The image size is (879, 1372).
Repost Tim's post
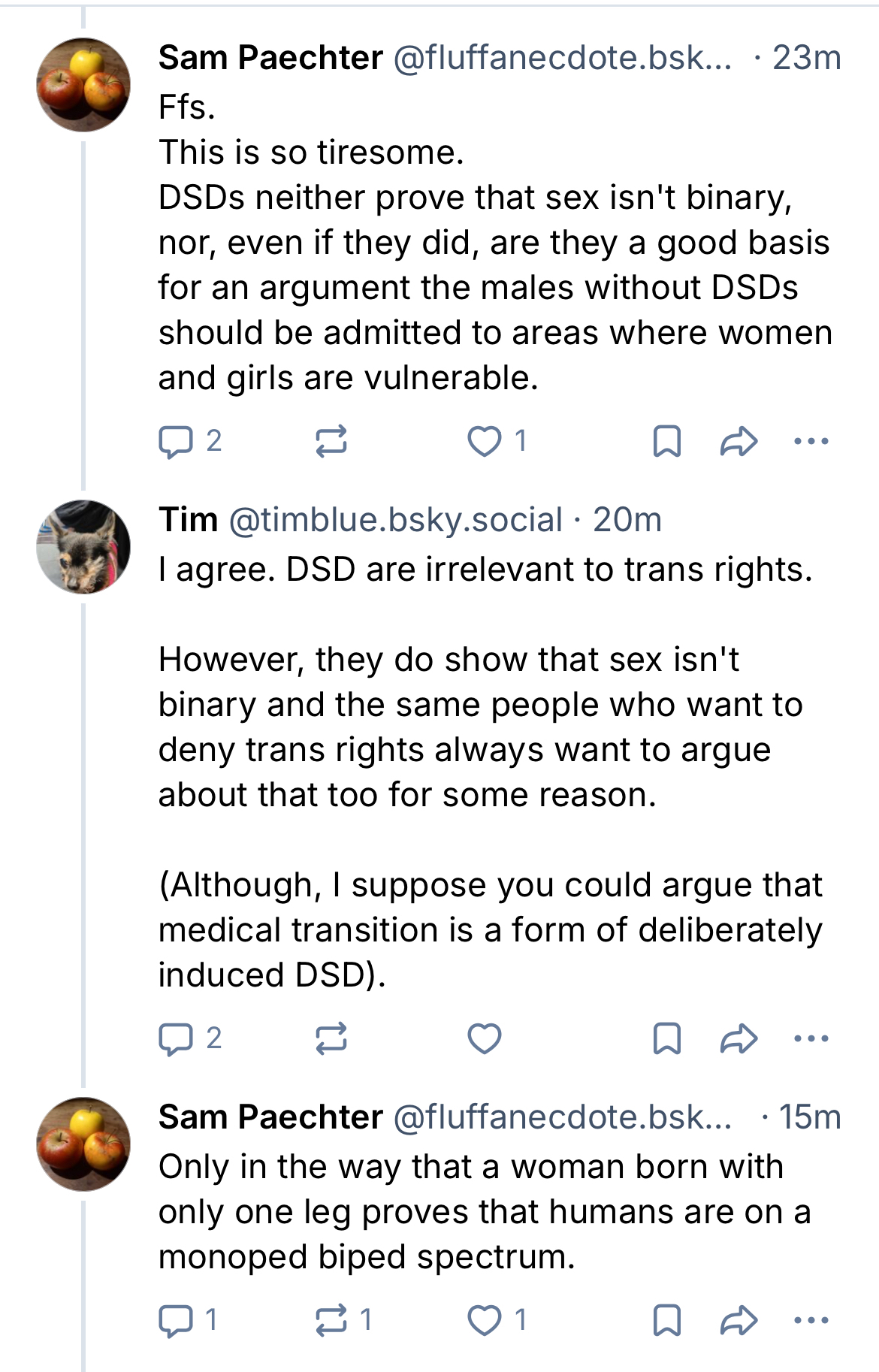(x=331, y=1038)
